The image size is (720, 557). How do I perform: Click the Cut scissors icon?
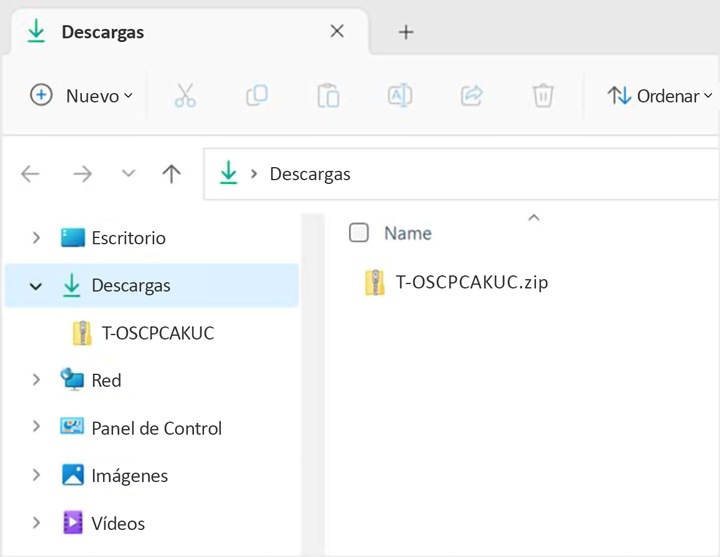coord(185,96)
